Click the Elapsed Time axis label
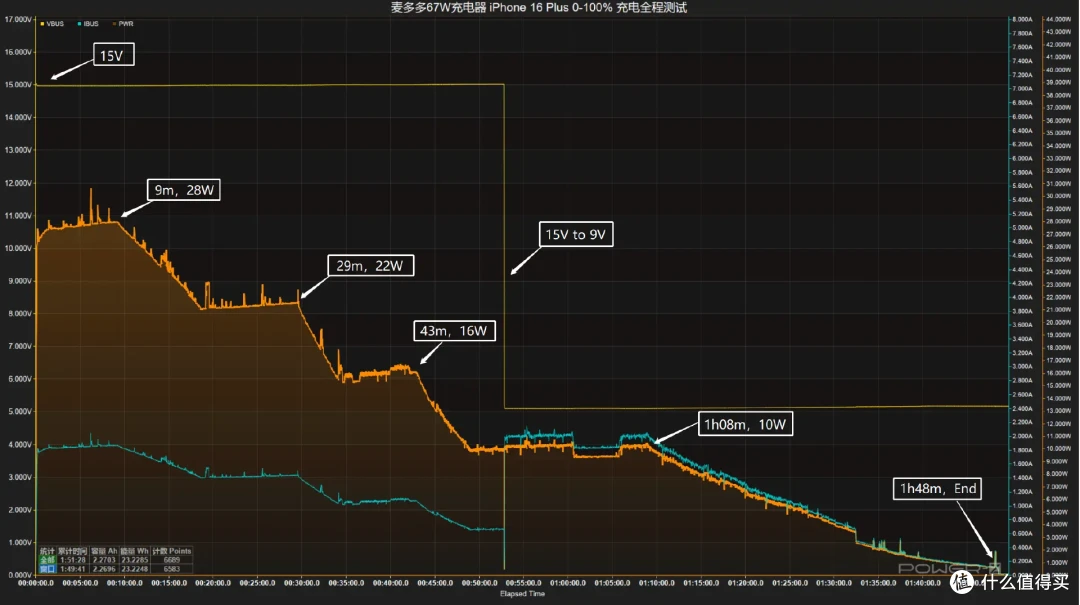The height and width of the screenshot is (605, 1080). coord(522,593)
